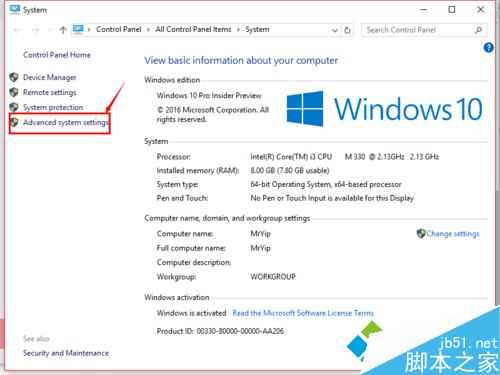The width and height of the screenshot is (500, 375).
Task: Click the shield icon beside Change settings
Action: [421, 233]
